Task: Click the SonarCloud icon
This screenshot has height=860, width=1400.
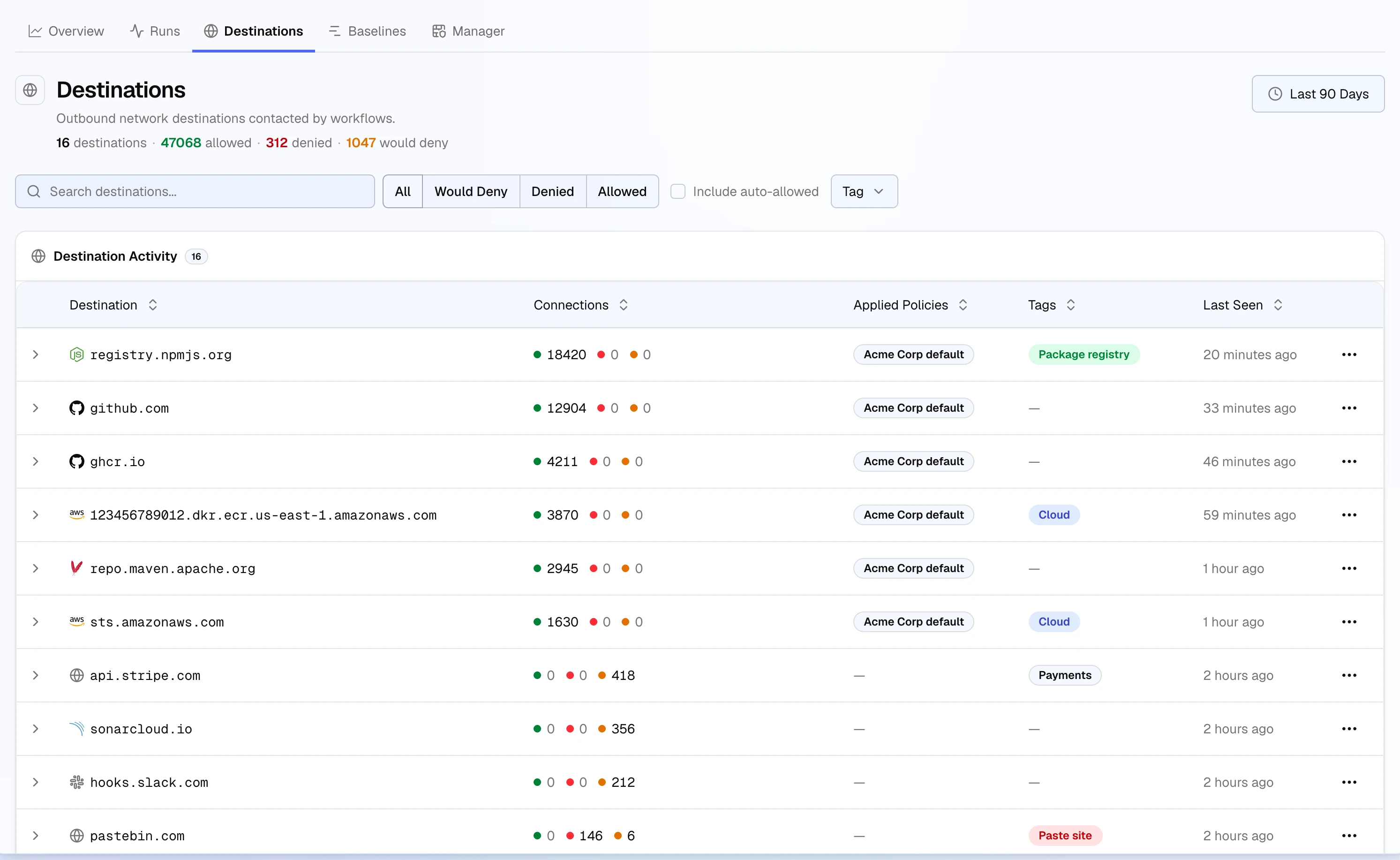Action: click(x=77, y=729)
